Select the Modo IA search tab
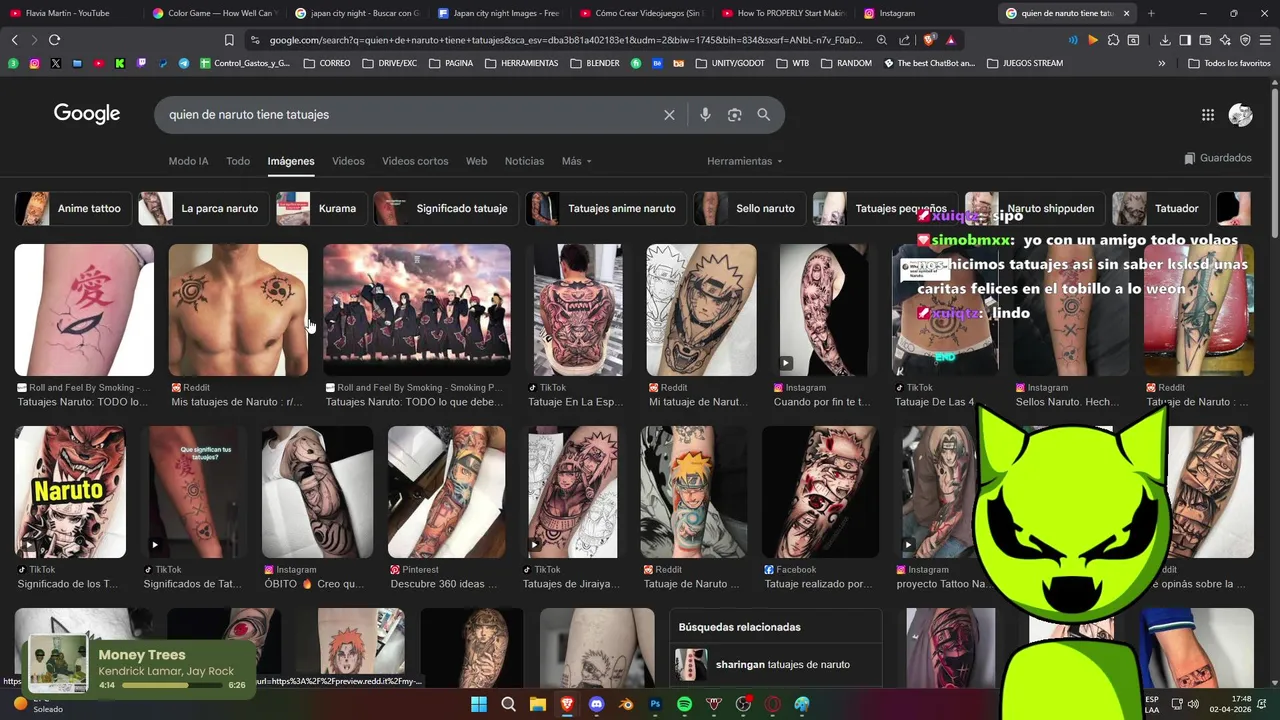1280x720 pixels. [x=188, y=161]
